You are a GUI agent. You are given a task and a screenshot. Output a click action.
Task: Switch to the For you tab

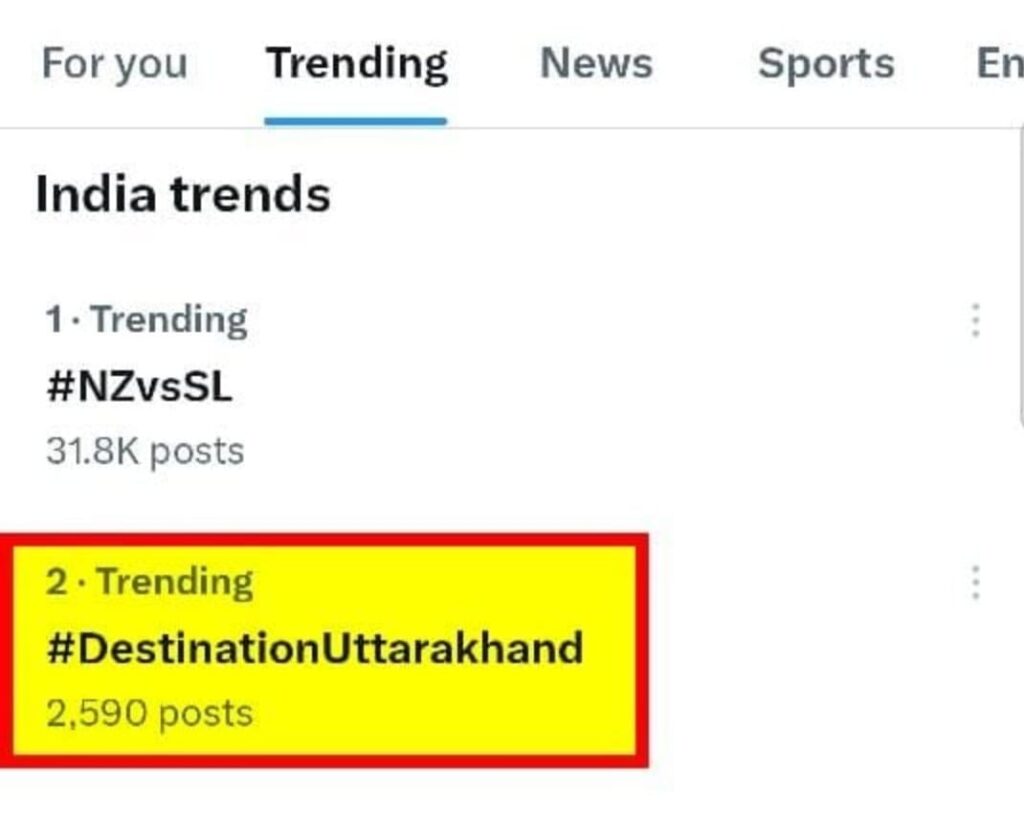(x=114, y=64)
